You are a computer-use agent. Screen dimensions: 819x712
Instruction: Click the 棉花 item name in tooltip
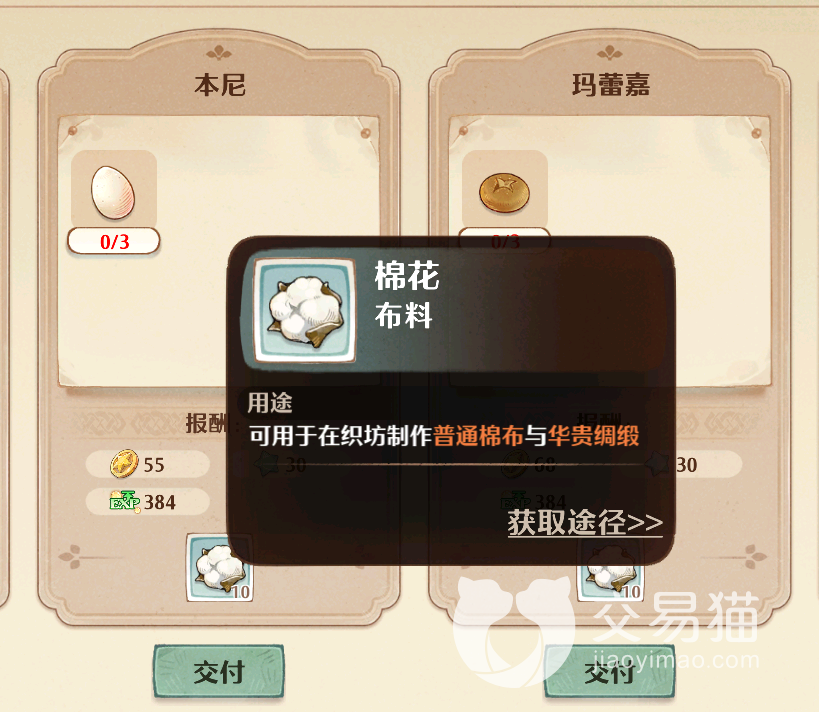407,275
